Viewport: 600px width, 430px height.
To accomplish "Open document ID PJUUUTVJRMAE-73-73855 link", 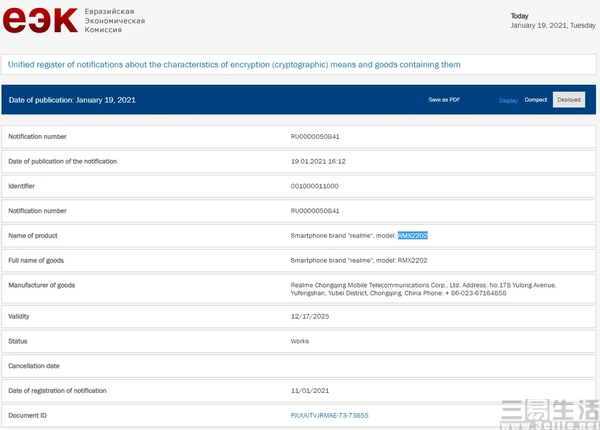I will click(329, 415).
